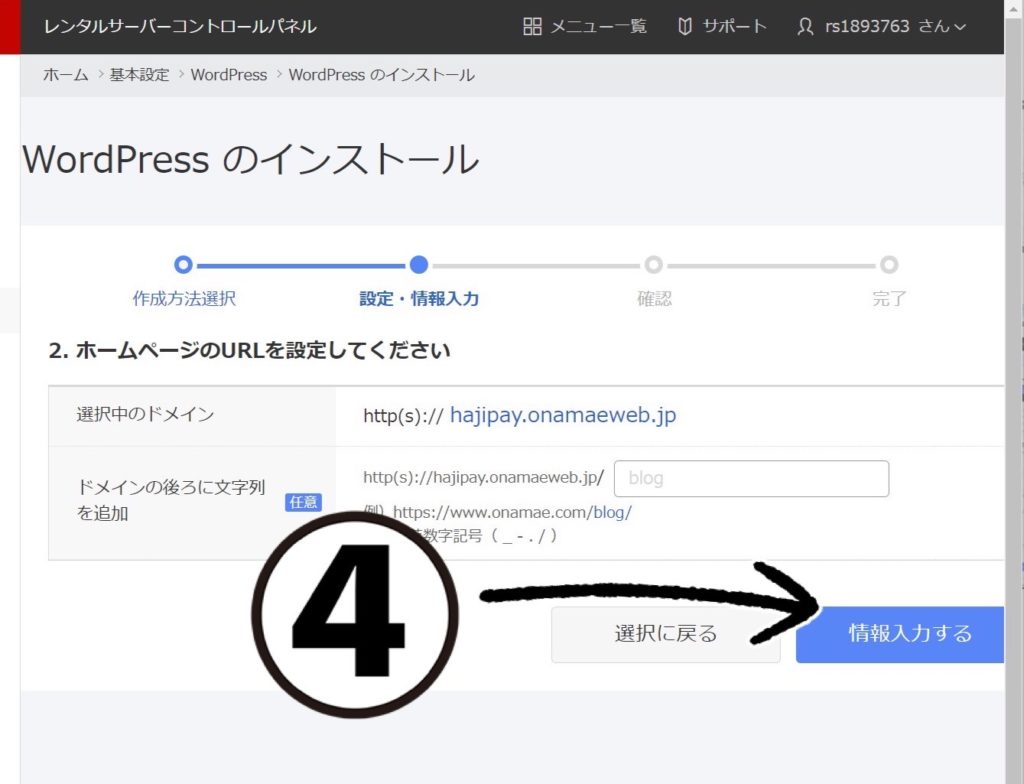
Task: Open the メニュー一覧 menu label
Action: [598, 27]
